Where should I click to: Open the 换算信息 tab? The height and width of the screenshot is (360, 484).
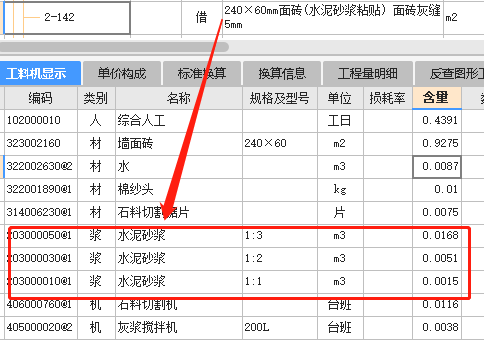(x=282, y=73)
